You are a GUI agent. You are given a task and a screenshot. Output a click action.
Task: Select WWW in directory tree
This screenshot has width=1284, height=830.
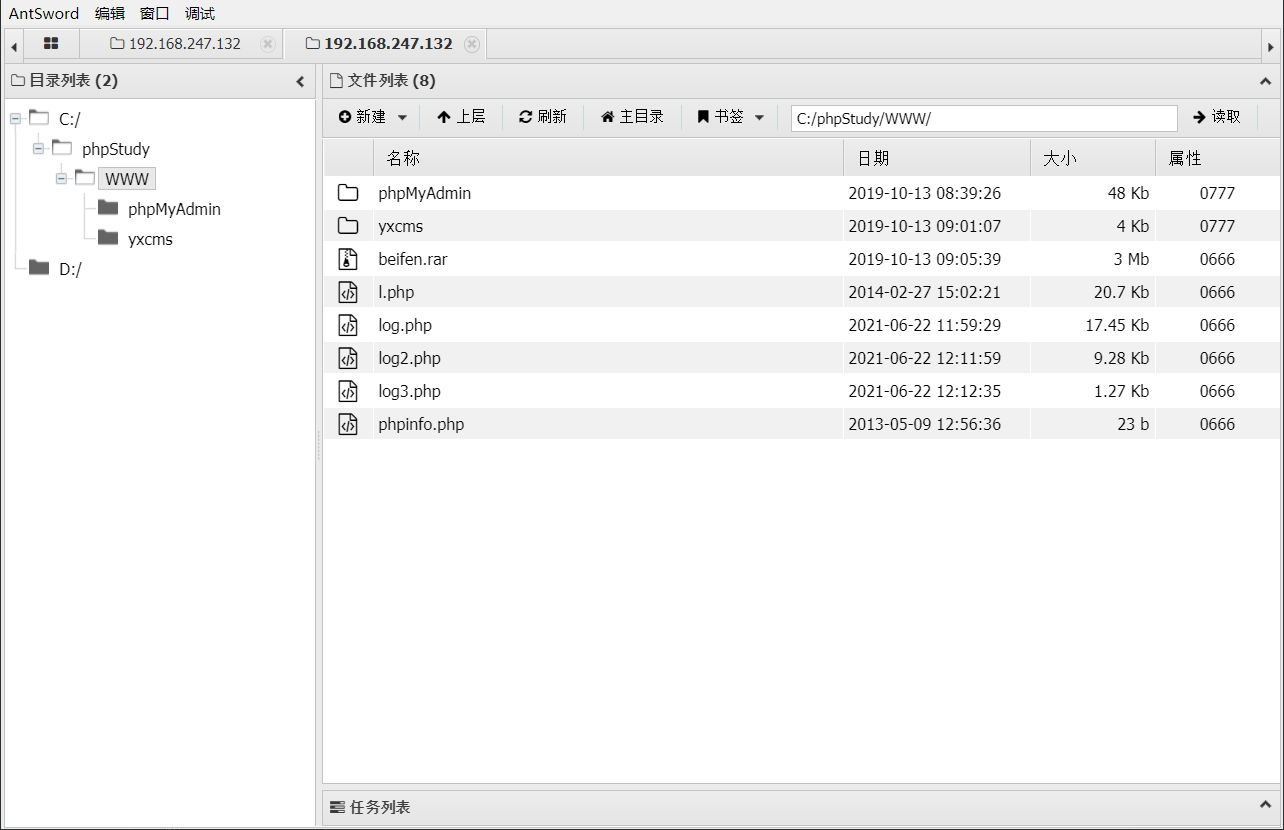point(127,179)
